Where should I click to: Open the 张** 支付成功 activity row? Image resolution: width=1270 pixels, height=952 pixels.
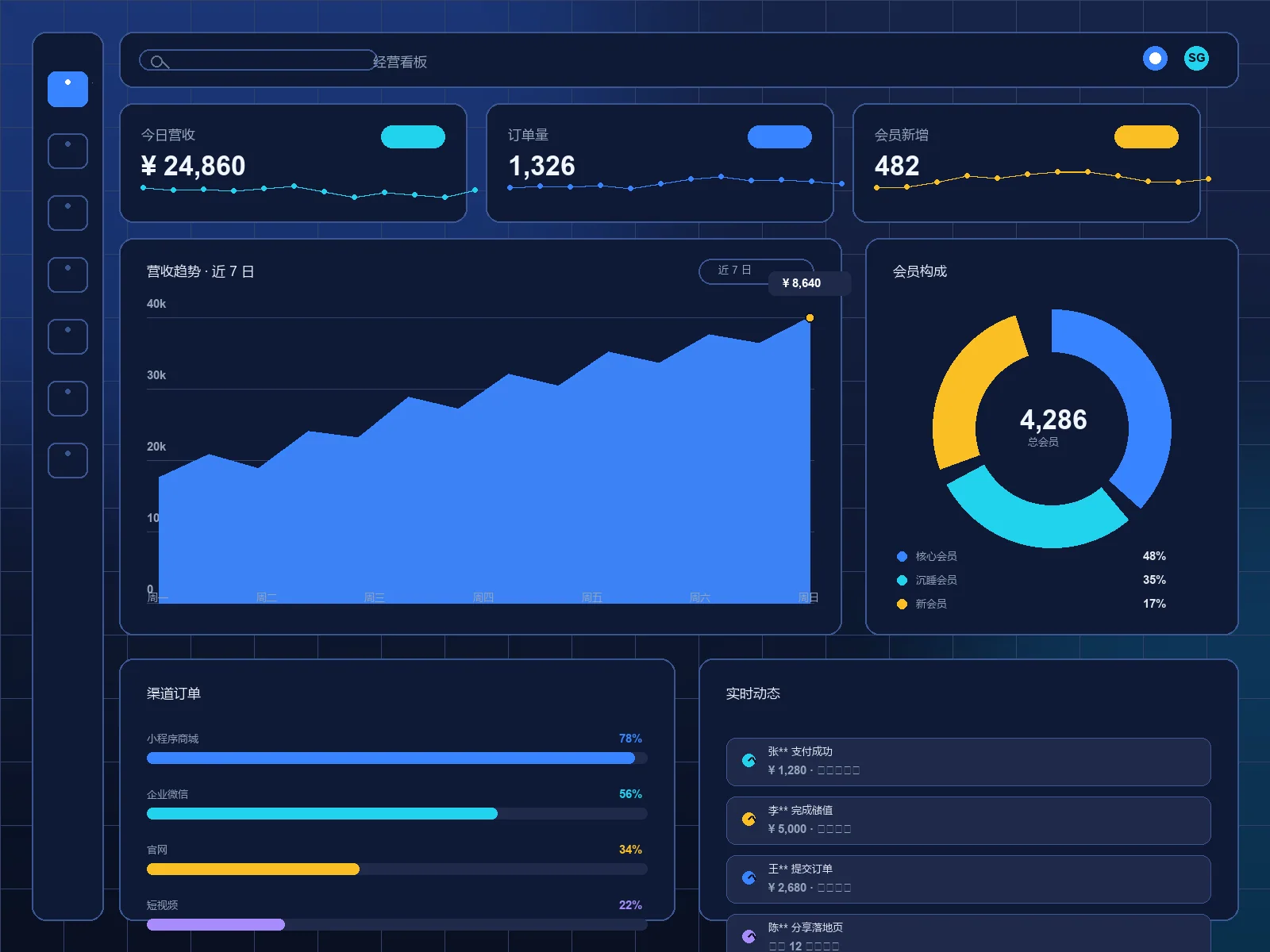point(968,762)
